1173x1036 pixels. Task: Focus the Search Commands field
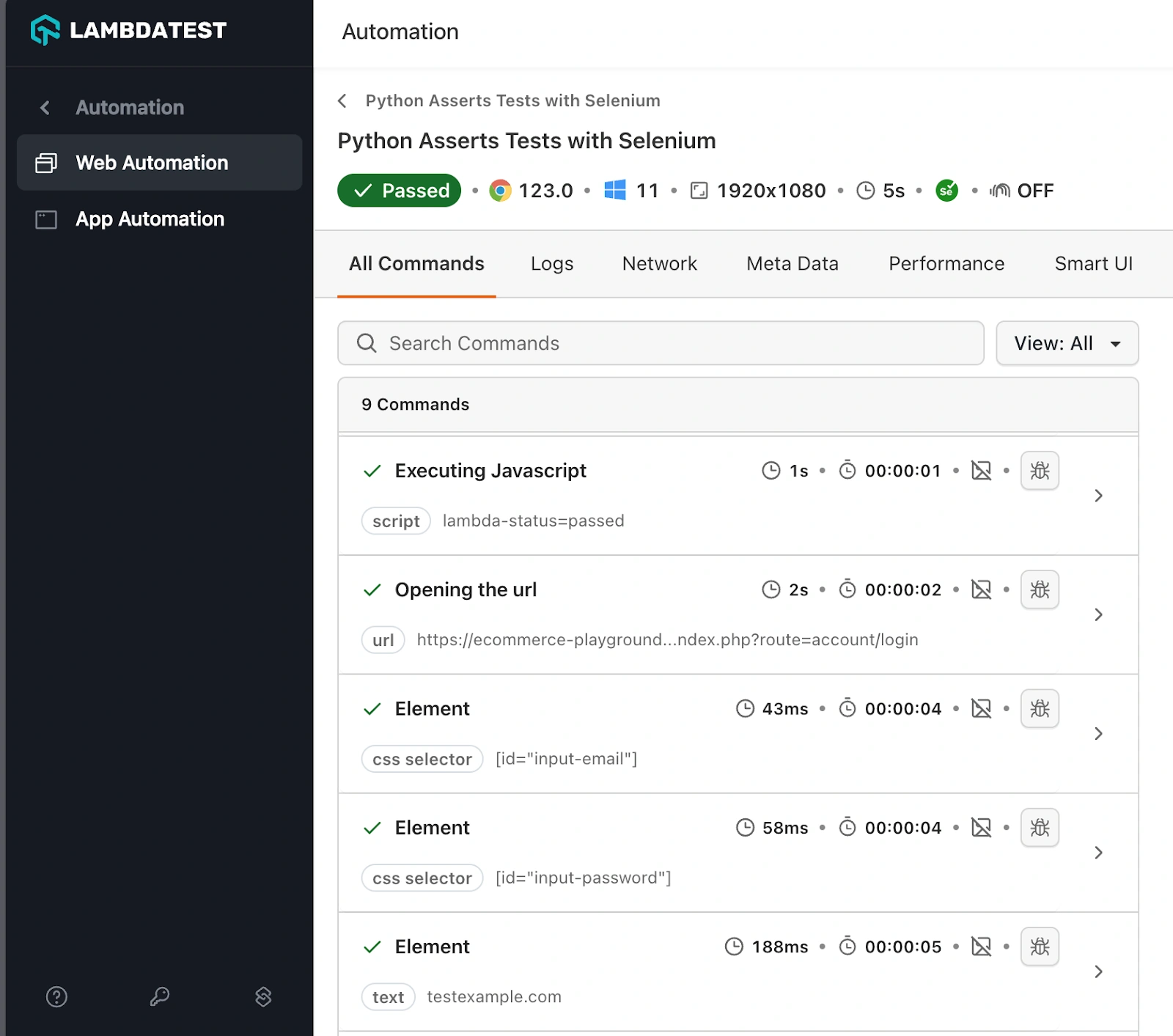click(x=660, y=343)
